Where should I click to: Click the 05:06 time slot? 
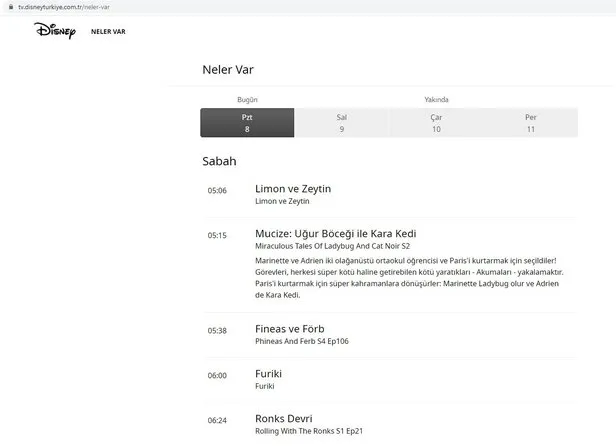point(217,190)
